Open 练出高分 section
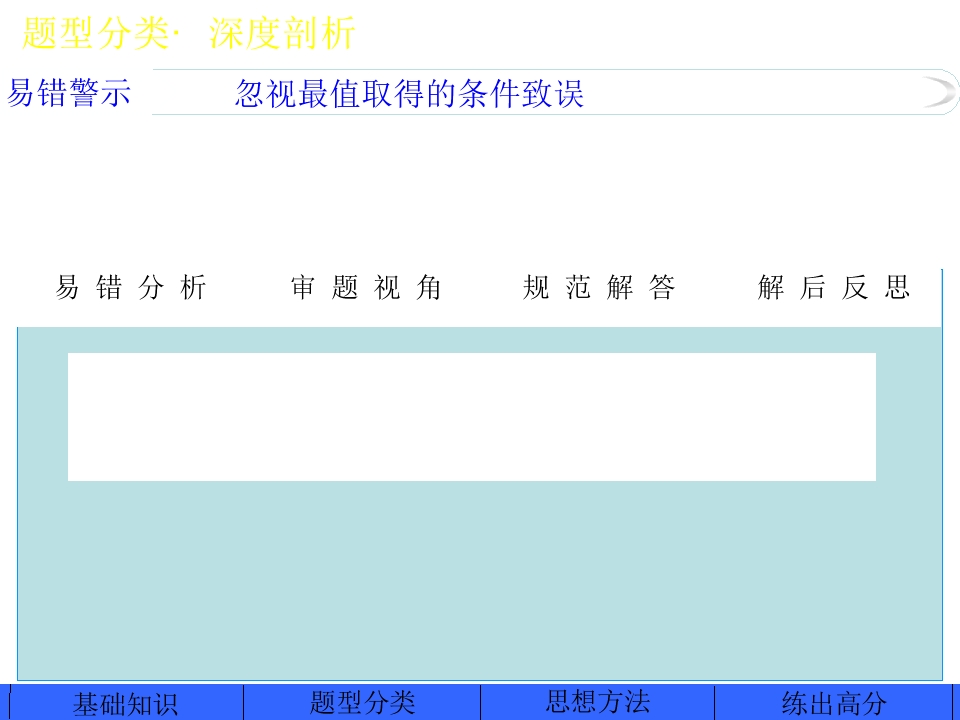 pyautogui.click(x=834, y=703)
